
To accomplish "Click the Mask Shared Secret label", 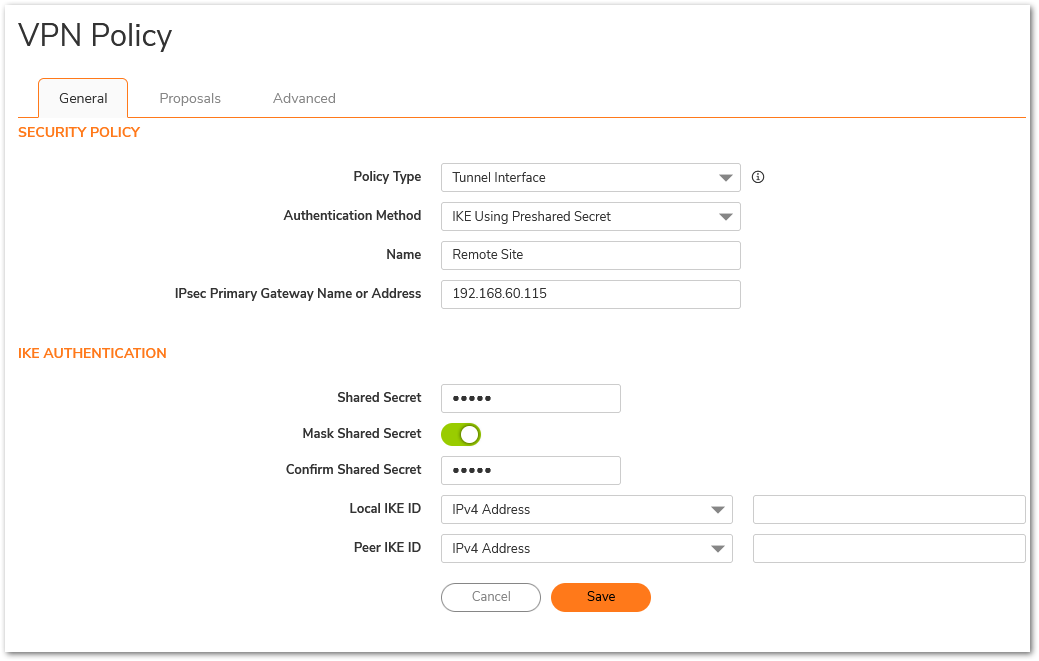I will (x=362, y=433).
